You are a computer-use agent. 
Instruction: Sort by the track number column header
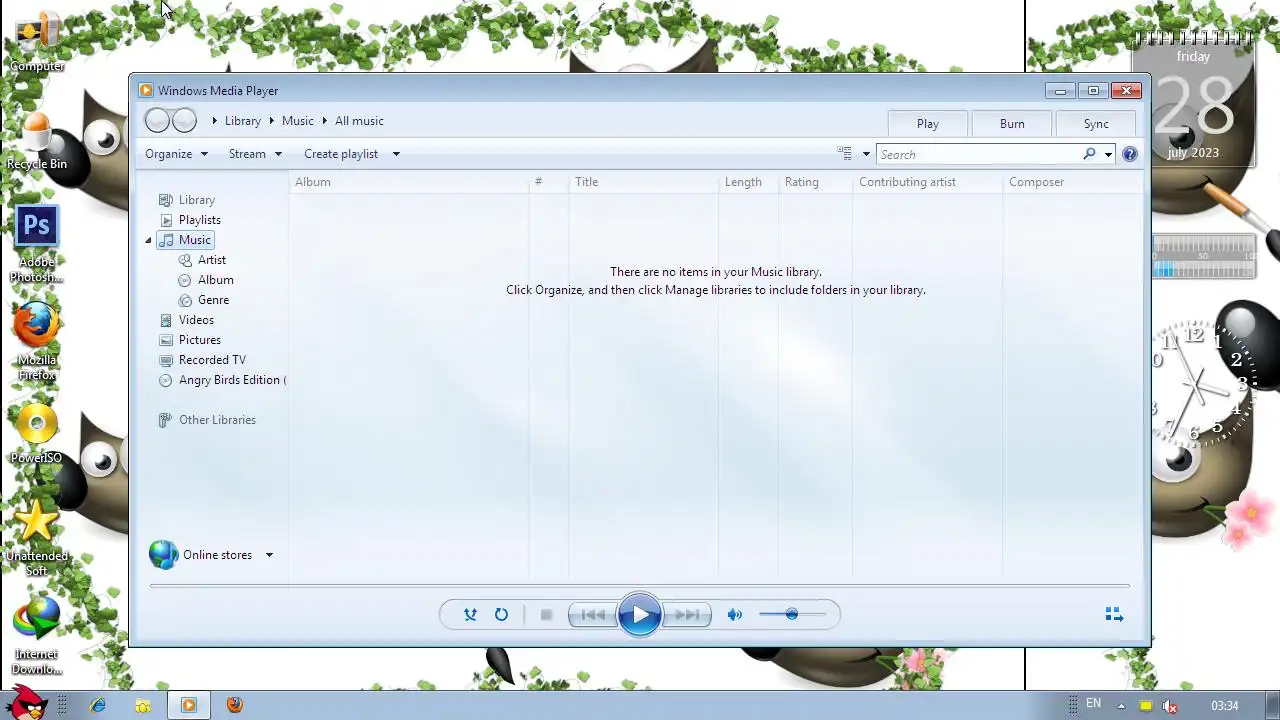coord(548,182)
